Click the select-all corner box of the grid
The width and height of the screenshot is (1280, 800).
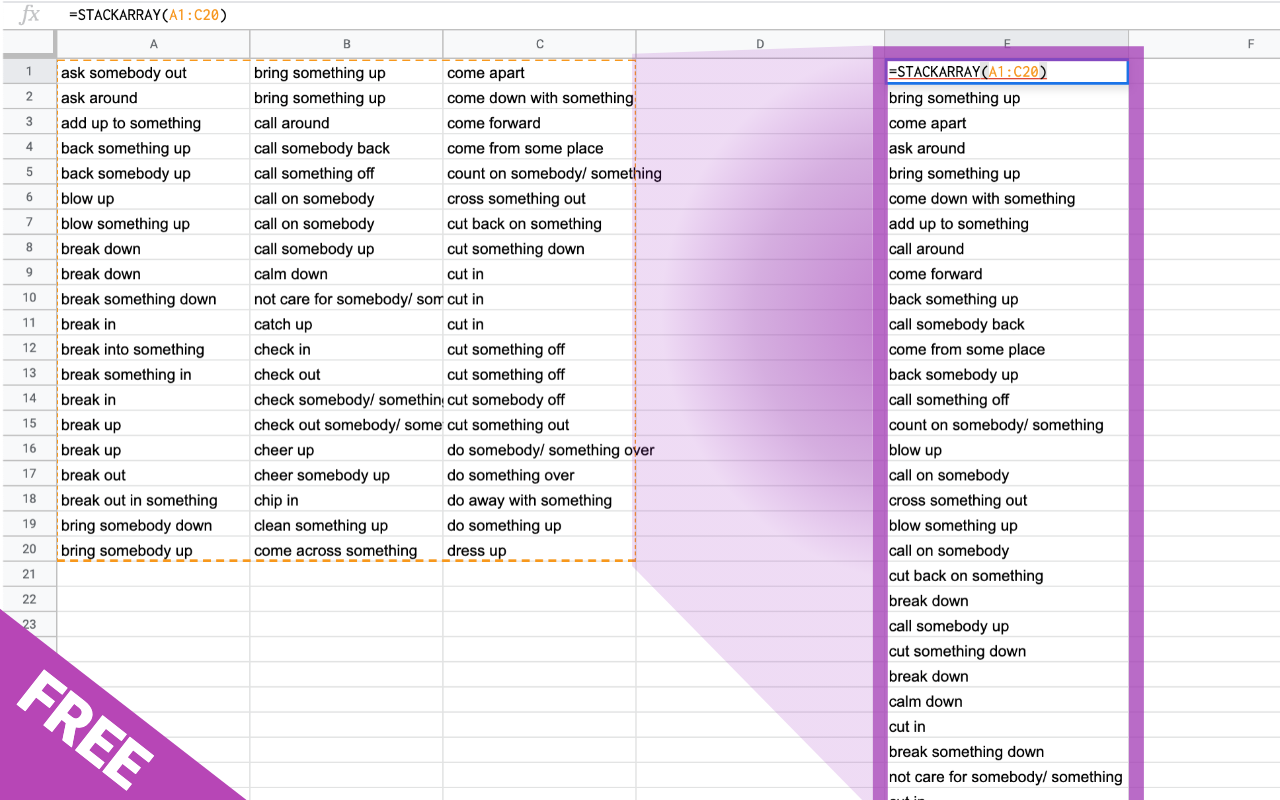pos(28,44)
